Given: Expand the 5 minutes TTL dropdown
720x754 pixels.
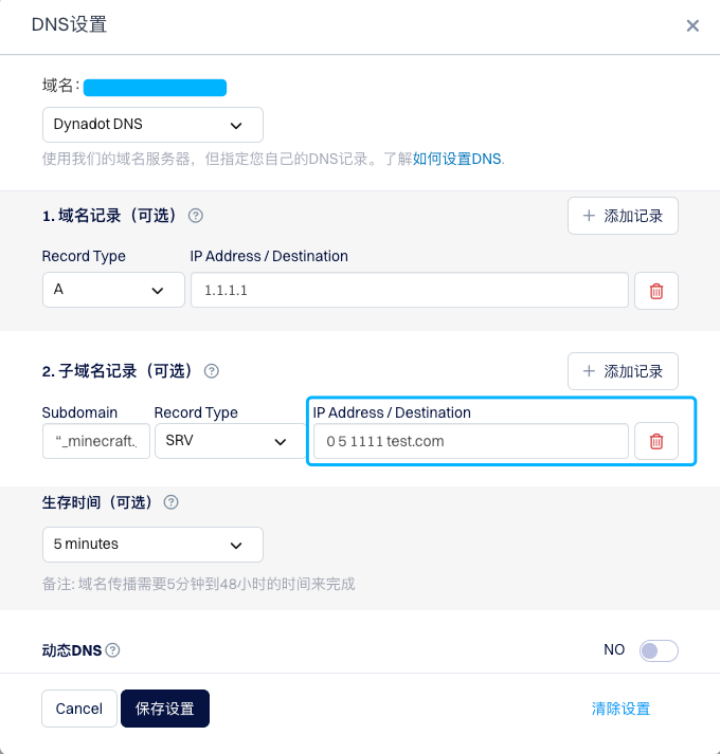Looking at the screenshot, I should [x=152, y=545].
